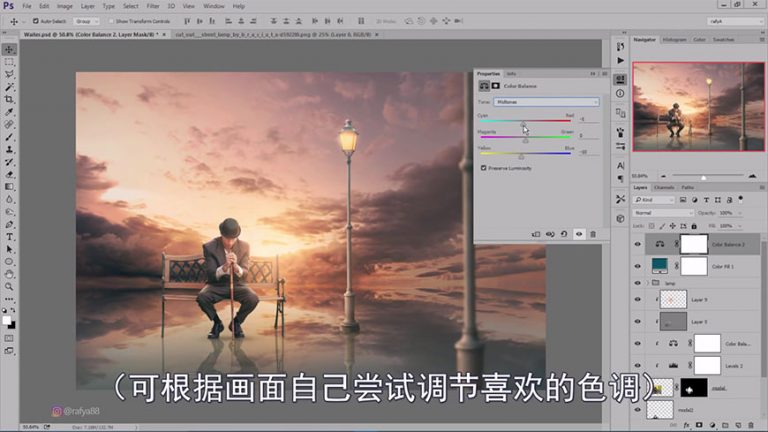Create new adjustment layer icon
768x432 pixels.
point(712,425)
